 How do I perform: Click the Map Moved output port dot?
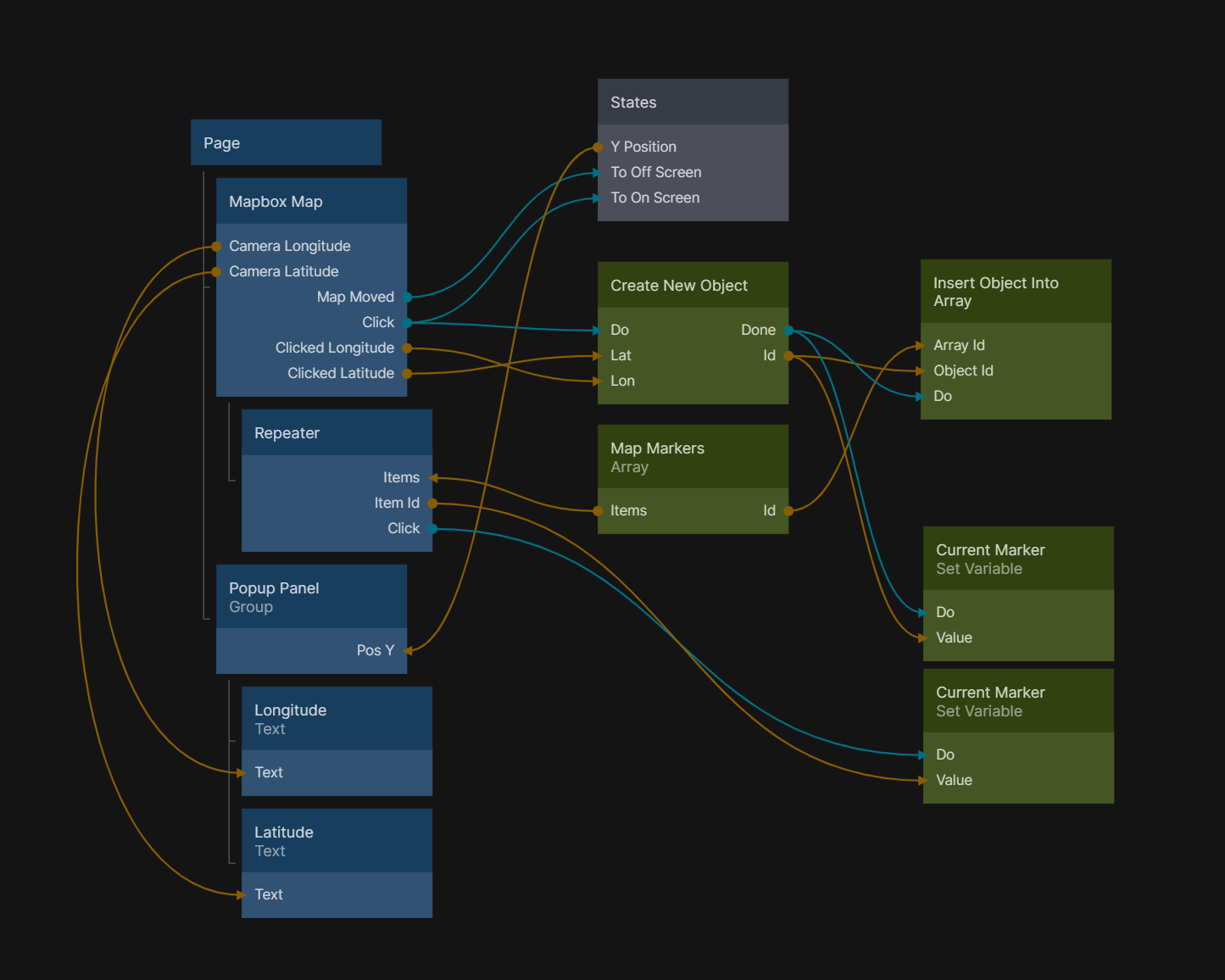[x=408, y=298]
